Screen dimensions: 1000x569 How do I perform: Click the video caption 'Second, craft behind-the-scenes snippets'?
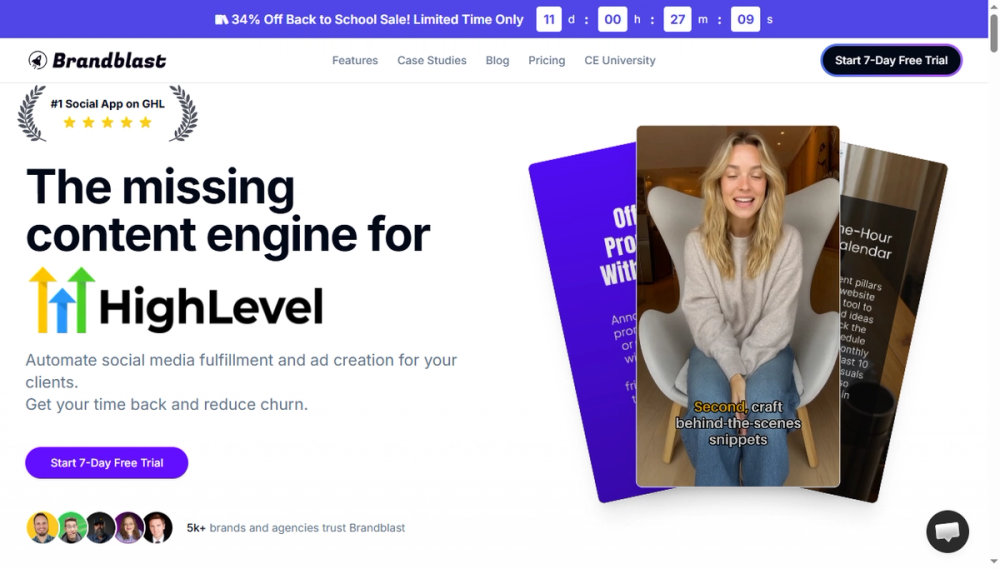[x=738, y=423]
